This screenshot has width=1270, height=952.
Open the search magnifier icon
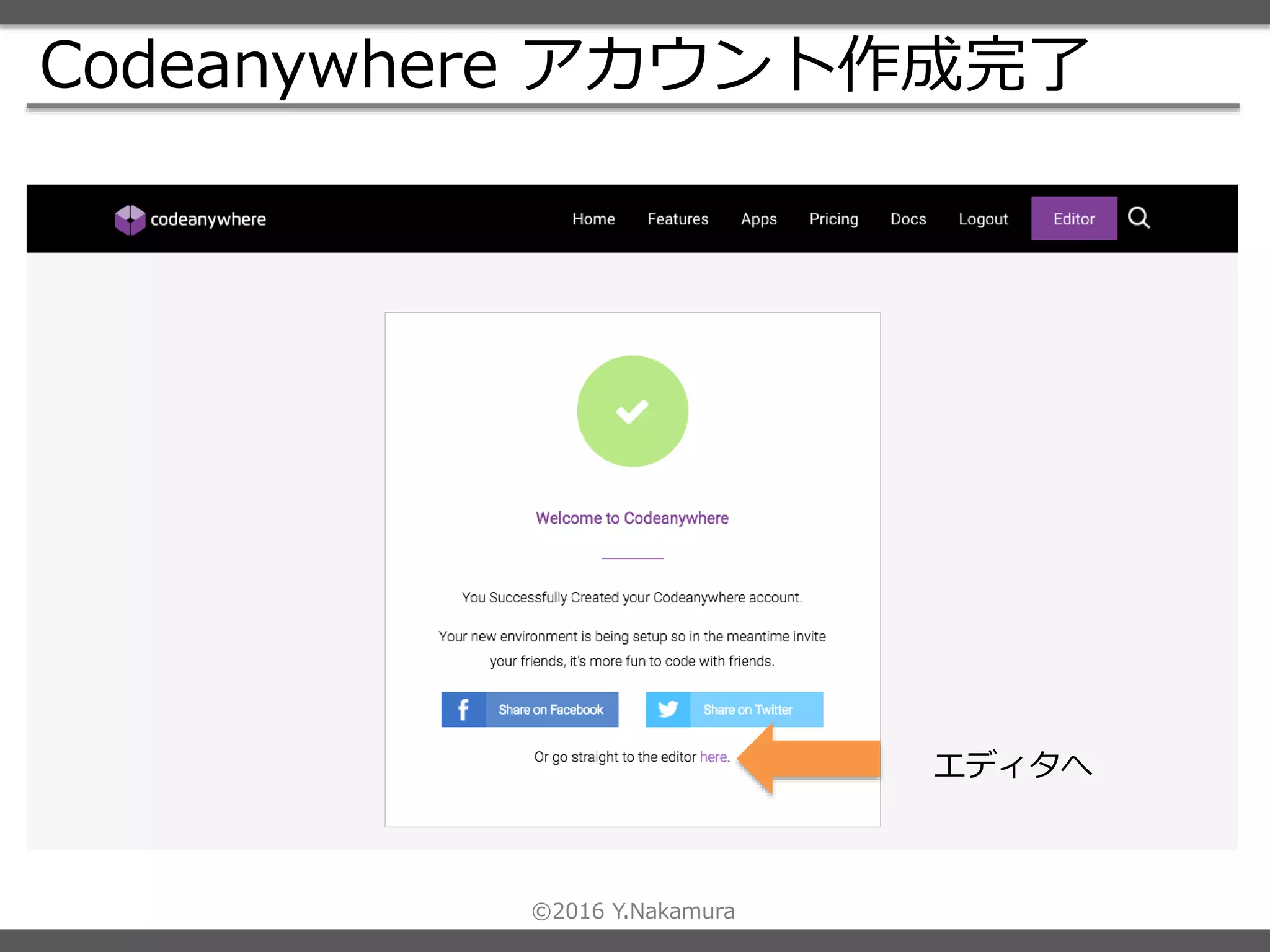[1139, 218]
